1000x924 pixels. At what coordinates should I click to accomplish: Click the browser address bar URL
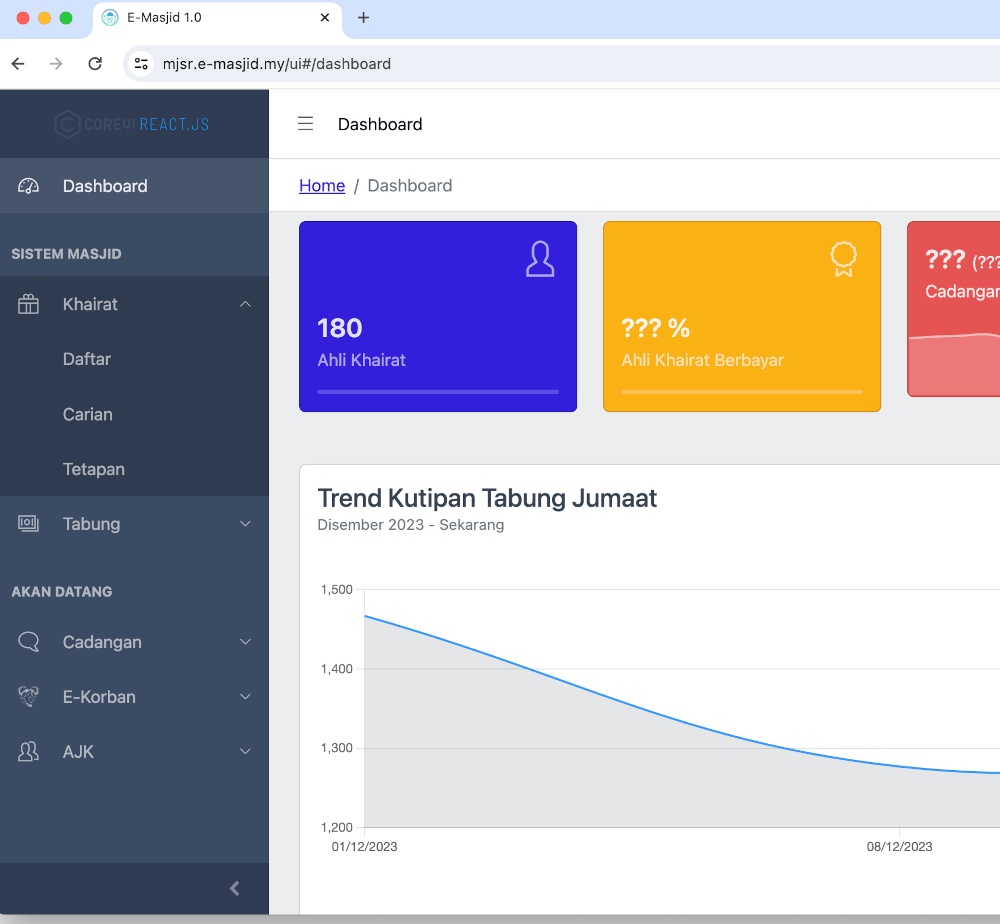tap(276, 64)
